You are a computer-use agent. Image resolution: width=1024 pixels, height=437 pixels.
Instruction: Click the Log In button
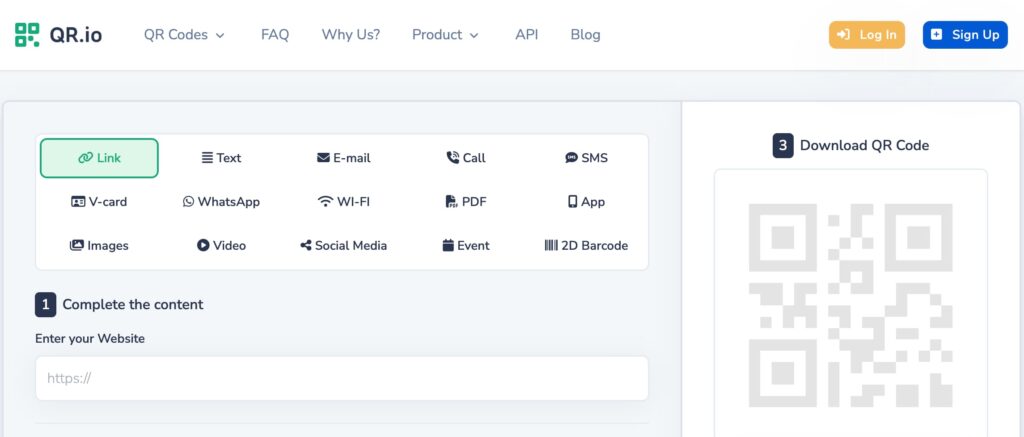click(x=866, y=35)
